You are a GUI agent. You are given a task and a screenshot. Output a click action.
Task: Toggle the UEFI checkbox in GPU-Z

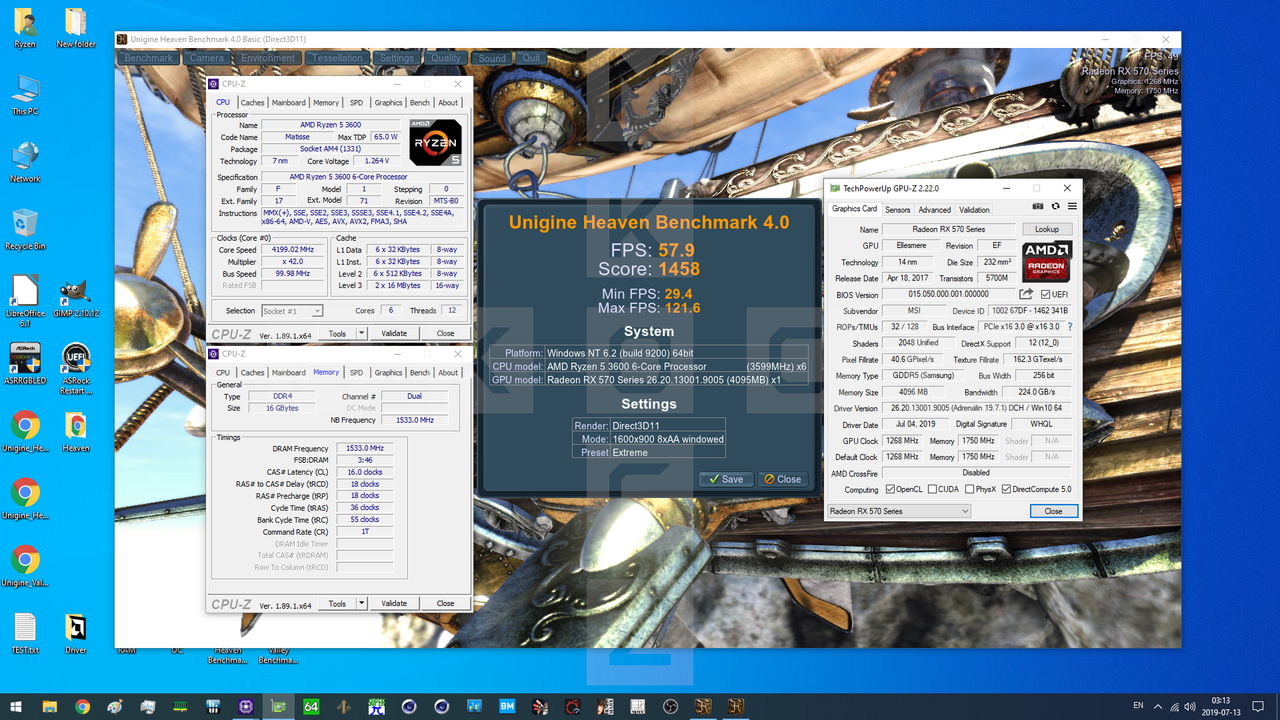point(1046,294)
